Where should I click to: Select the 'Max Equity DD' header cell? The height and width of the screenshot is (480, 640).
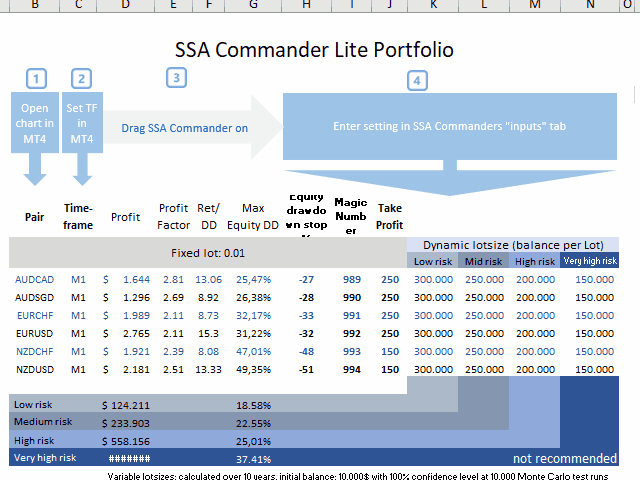pyautogui.click(x=253, y=217)
